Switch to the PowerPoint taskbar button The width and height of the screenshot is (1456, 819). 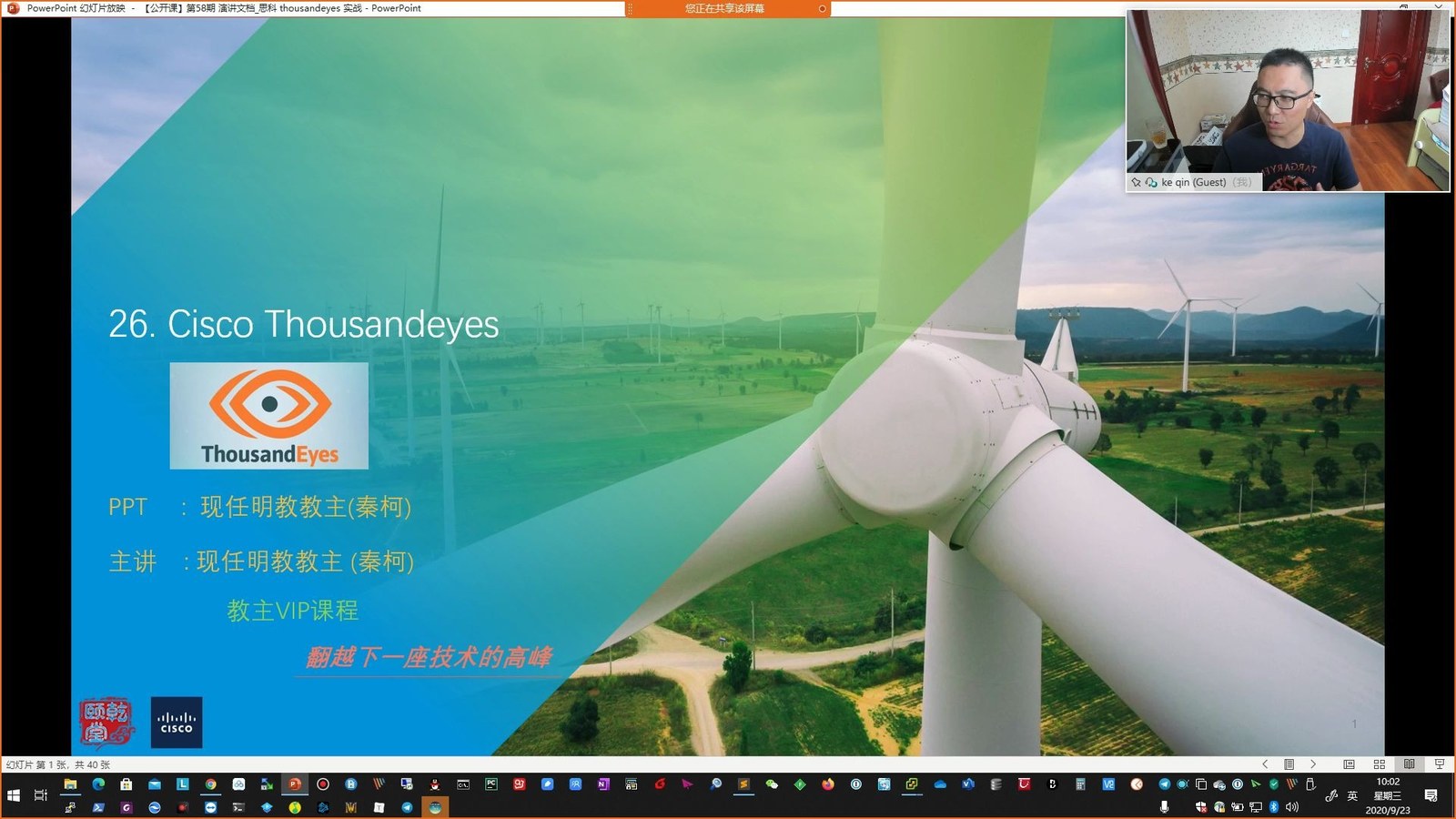[x=295, y=784]
